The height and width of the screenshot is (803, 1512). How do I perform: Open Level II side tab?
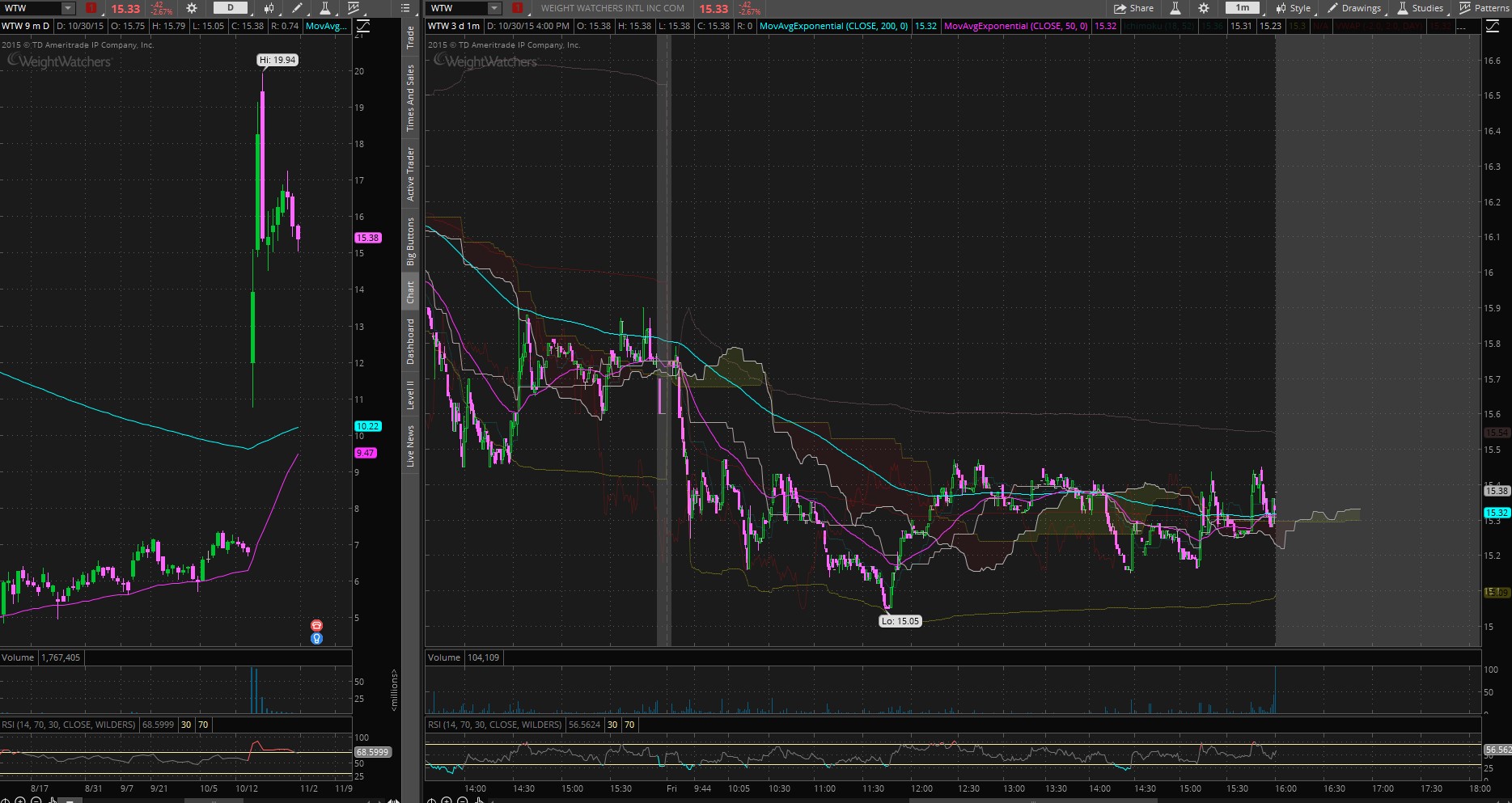point(410,395)
